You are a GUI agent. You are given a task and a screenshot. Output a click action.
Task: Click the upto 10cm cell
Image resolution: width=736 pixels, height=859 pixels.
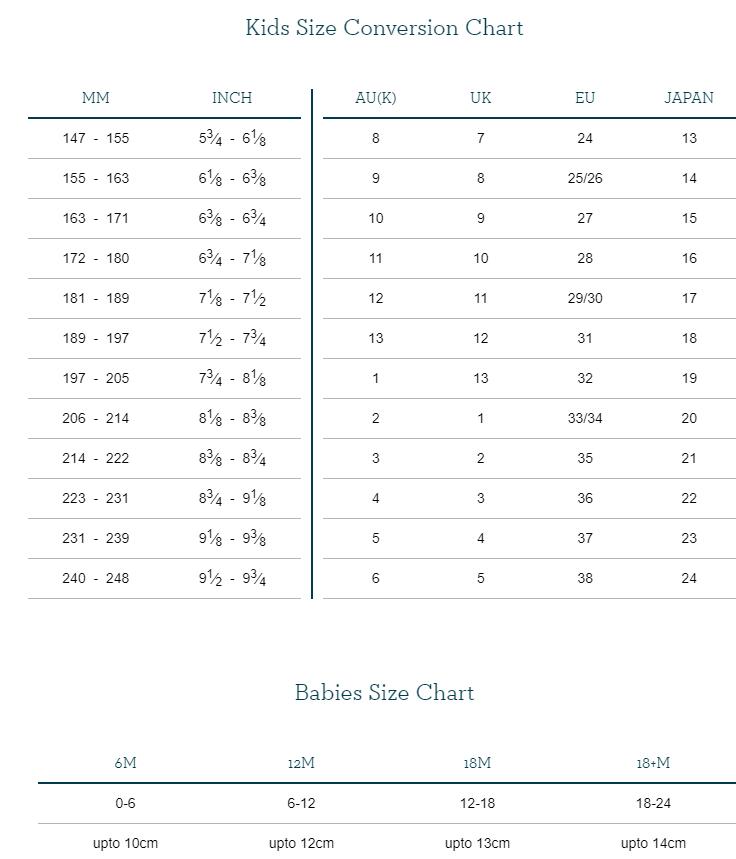(125, 843)
